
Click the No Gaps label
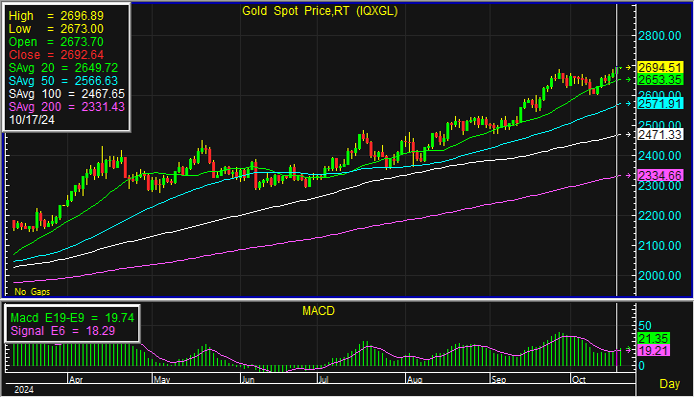click(x=32, y=292)
